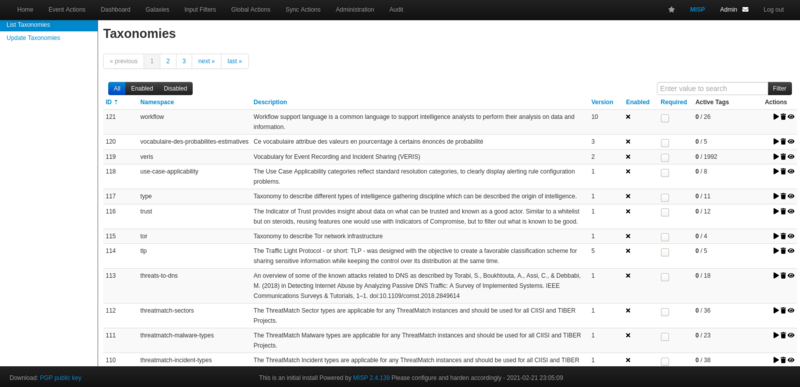Delete the veris taxonomy with trash icon
Screen dimensions: 800x387
pyautogui.click(x=783, y=157)
